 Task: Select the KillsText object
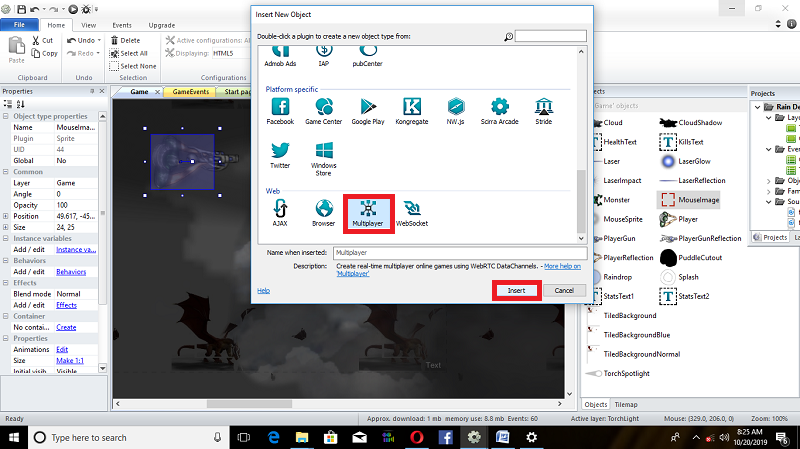[682, 142]
